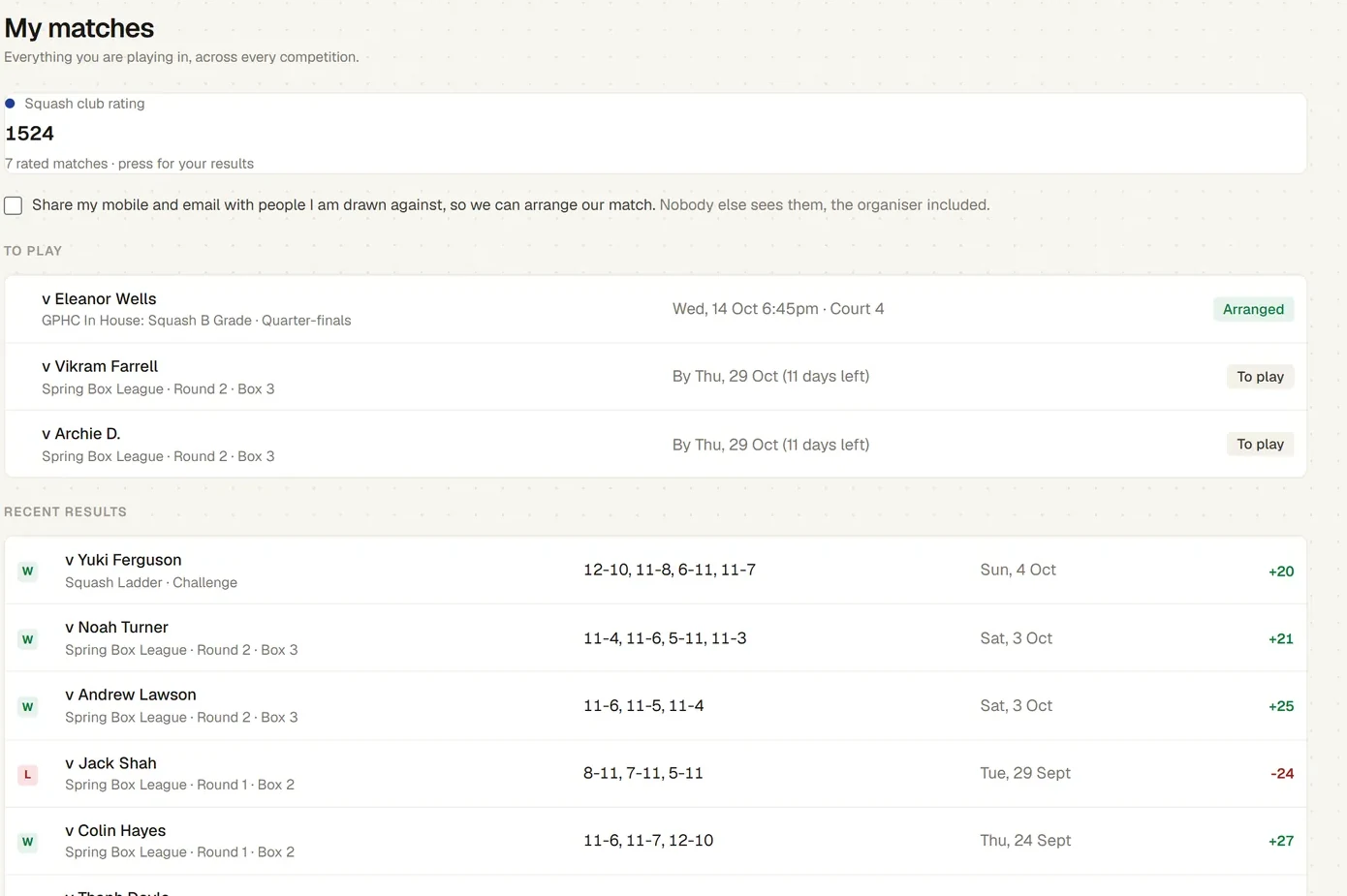Click To play badge for Archie D.
Image resolution: width=1347 pixels, height=896 pixels.
(x=1260, y=445)
